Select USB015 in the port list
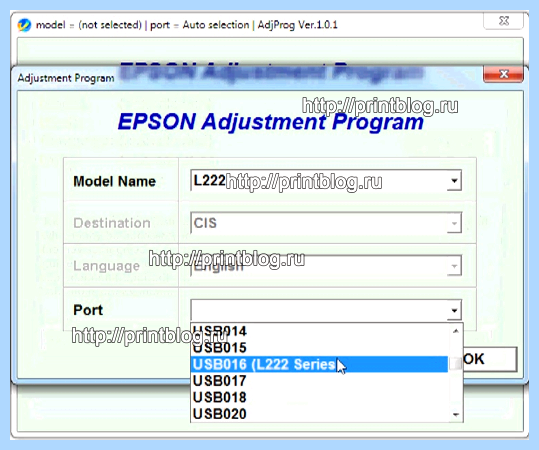539x450 pixels. pyautogui.click(x=319, y=348)
